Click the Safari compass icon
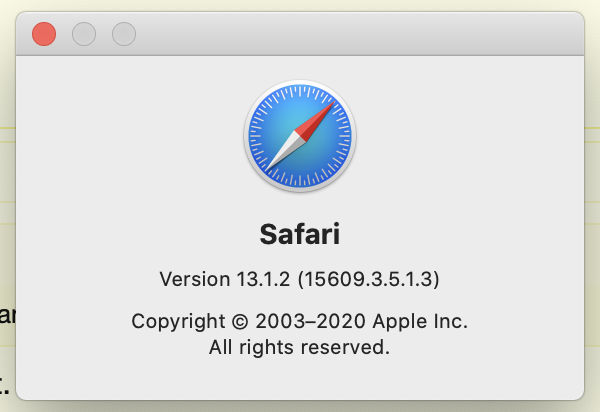 (300, 136)
